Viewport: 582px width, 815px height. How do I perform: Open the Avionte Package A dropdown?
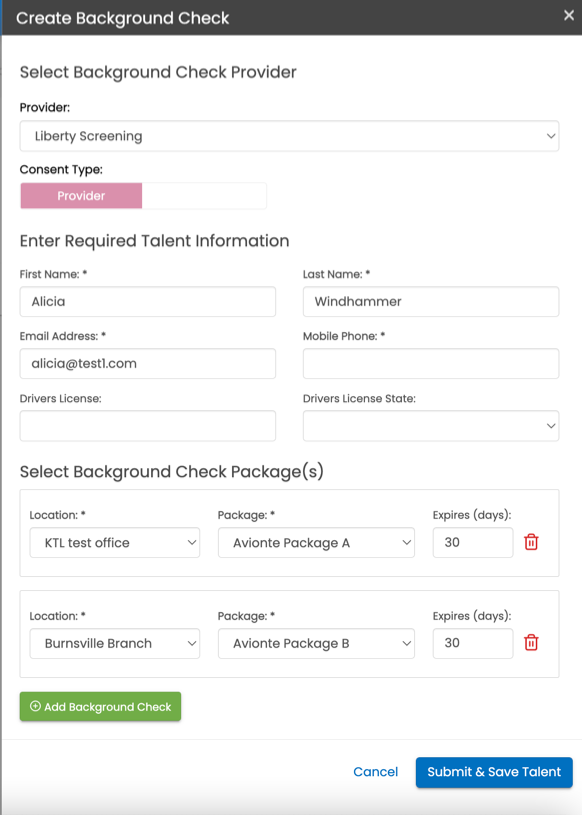tap(316, 543)
